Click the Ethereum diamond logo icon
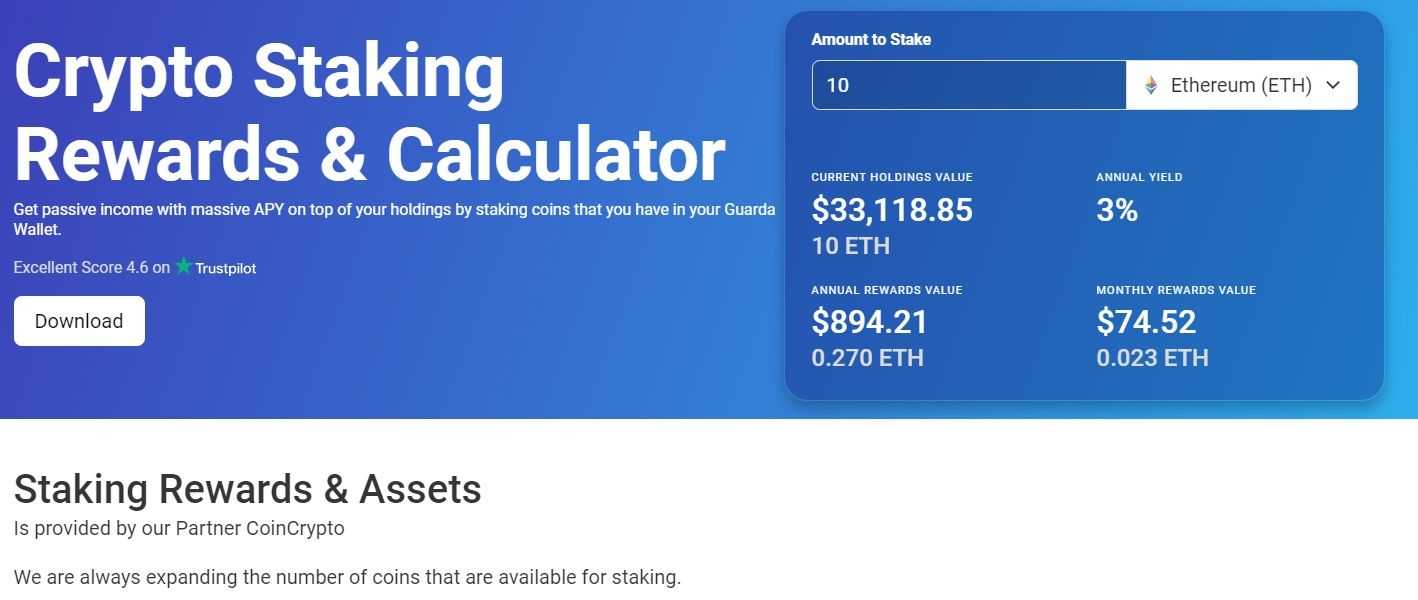Viewport: 1418px width, 600px height. [1150, 85]
